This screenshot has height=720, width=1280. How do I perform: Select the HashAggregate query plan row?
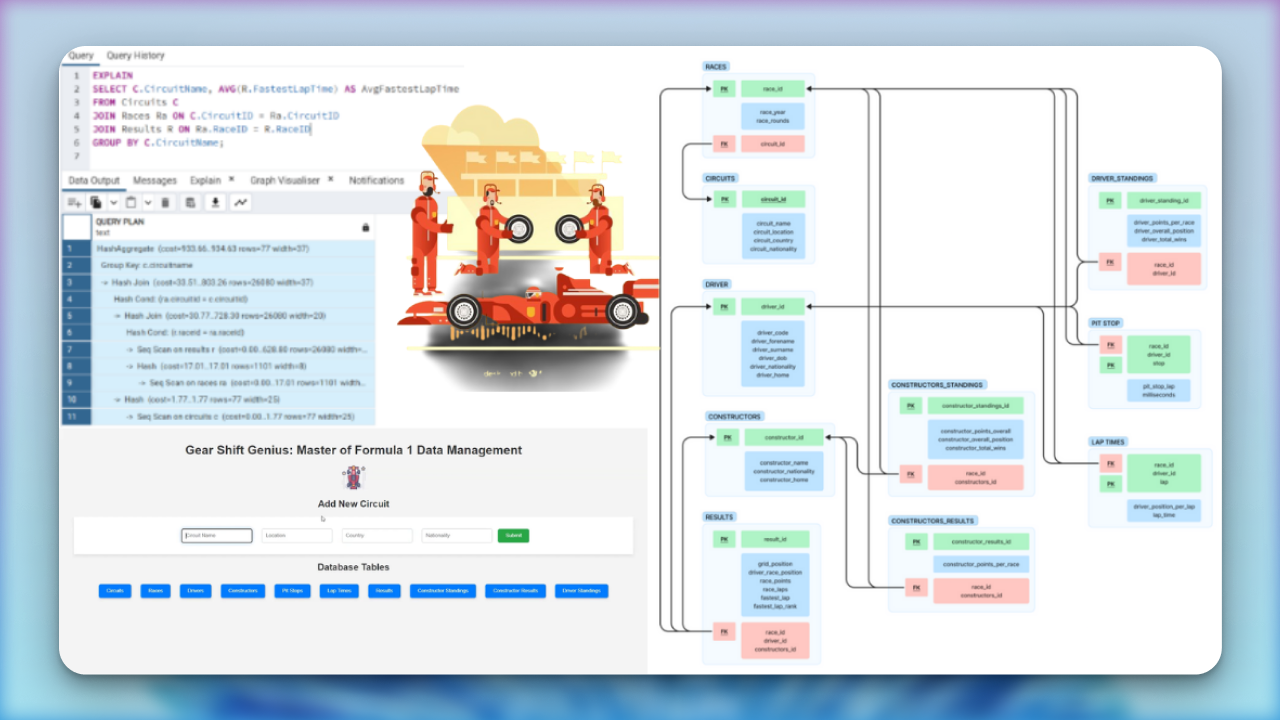point(234,249)
